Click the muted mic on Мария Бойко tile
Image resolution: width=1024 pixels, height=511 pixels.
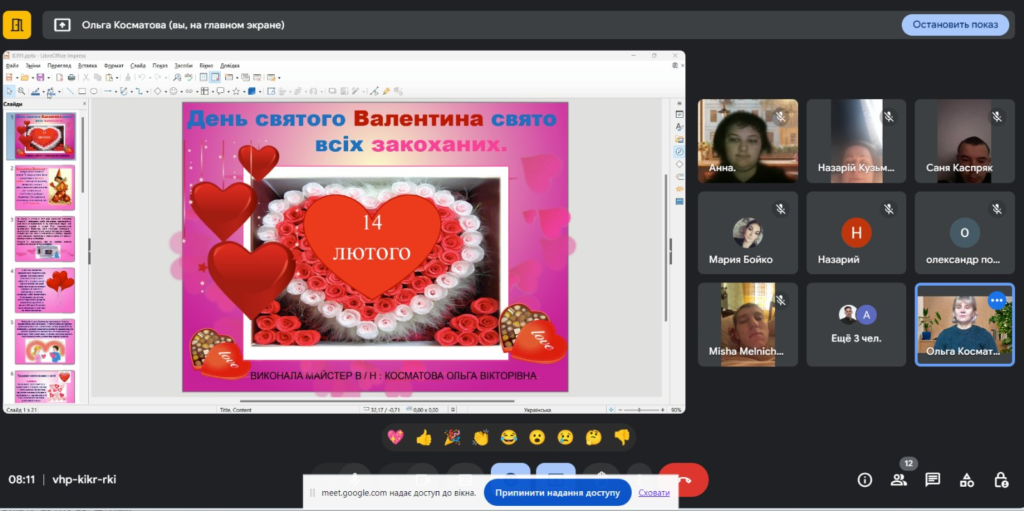780,209
